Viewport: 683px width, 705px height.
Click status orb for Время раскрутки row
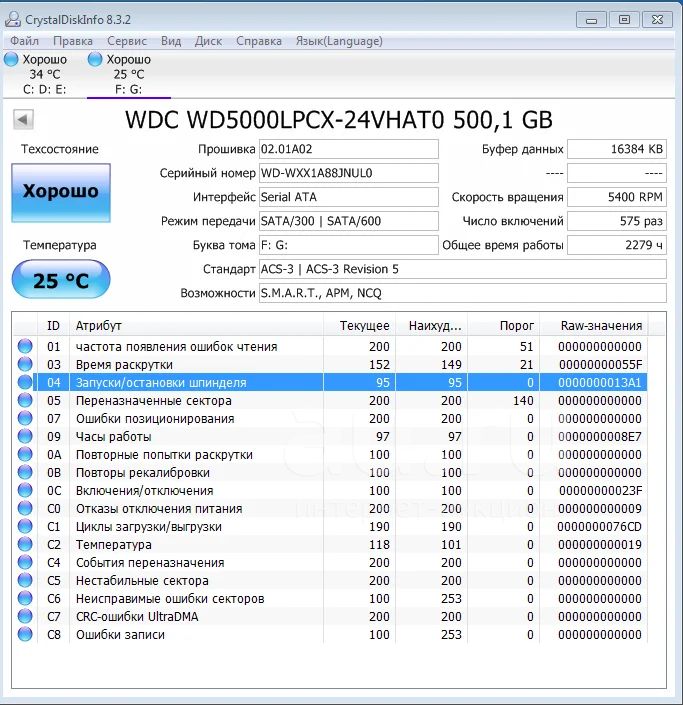click(x=25, y=364)
